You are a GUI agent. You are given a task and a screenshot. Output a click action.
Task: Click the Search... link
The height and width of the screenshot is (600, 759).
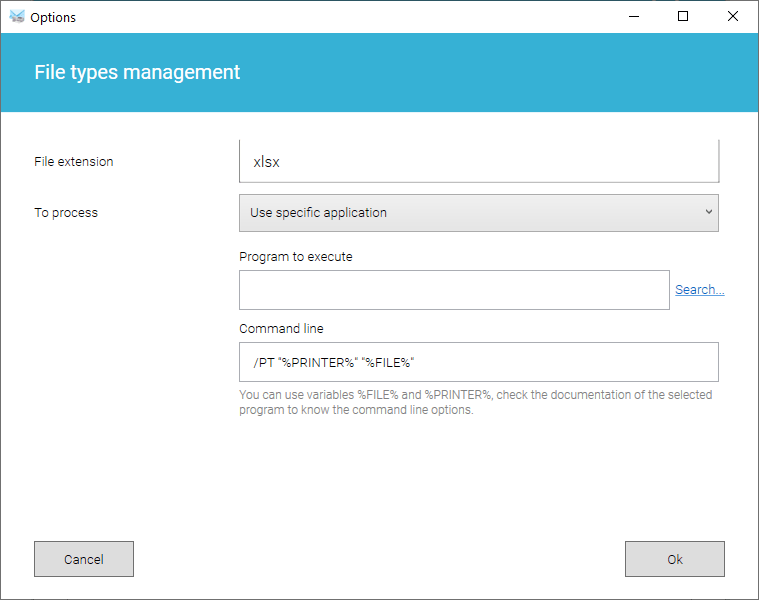[699, 289]
